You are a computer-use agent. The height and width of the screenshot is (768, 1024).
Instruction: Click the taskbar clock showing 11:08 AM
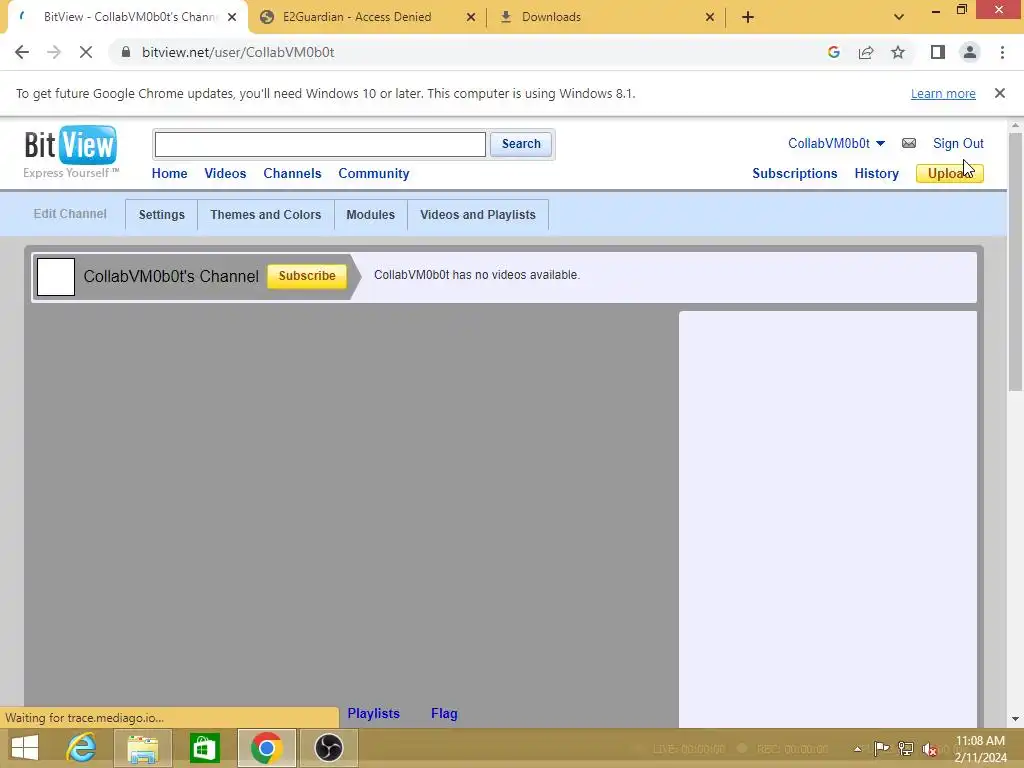click(980, 749)
